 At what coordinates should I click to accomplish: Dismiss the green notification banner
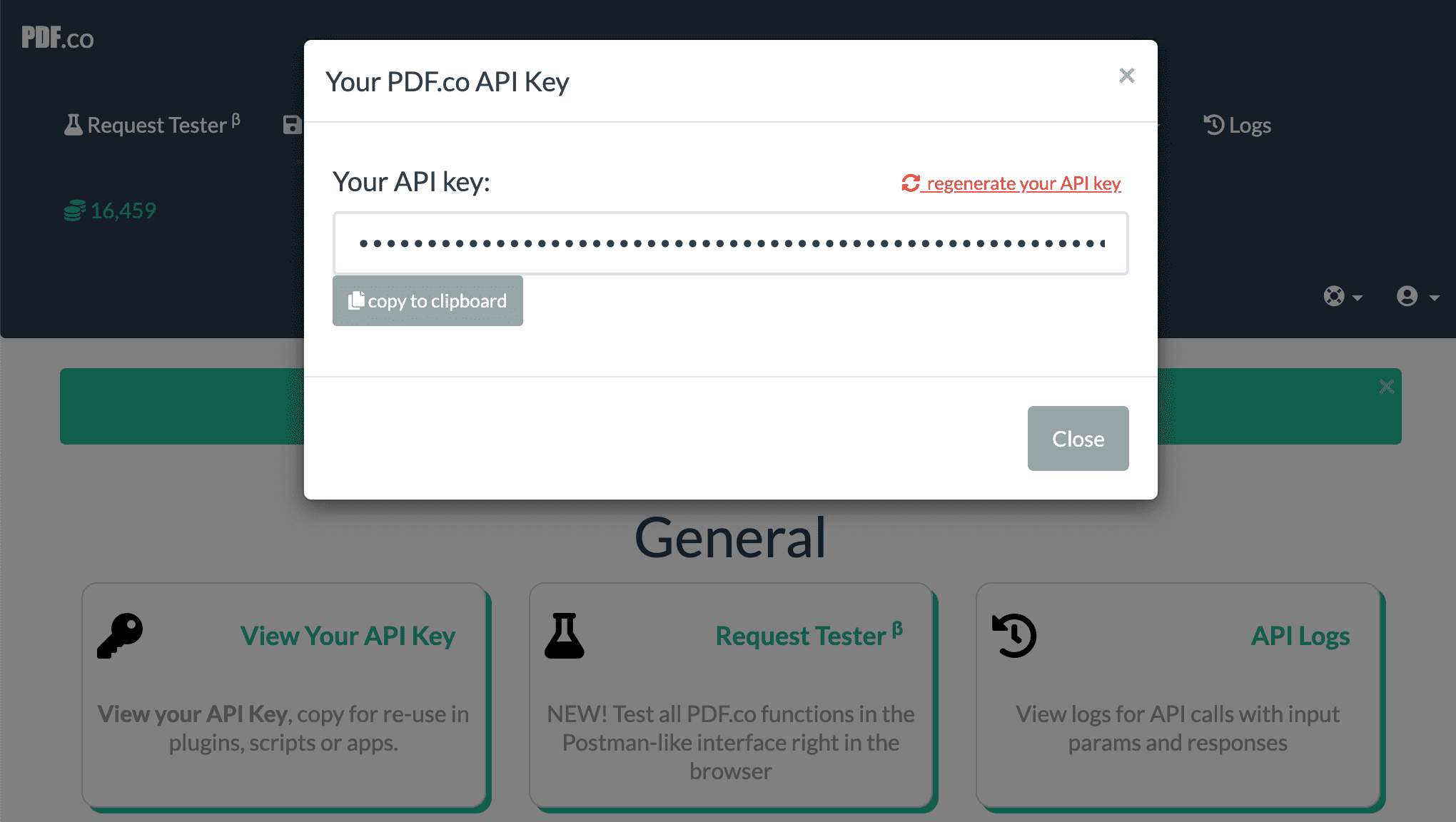click(x=1387, y=386)
